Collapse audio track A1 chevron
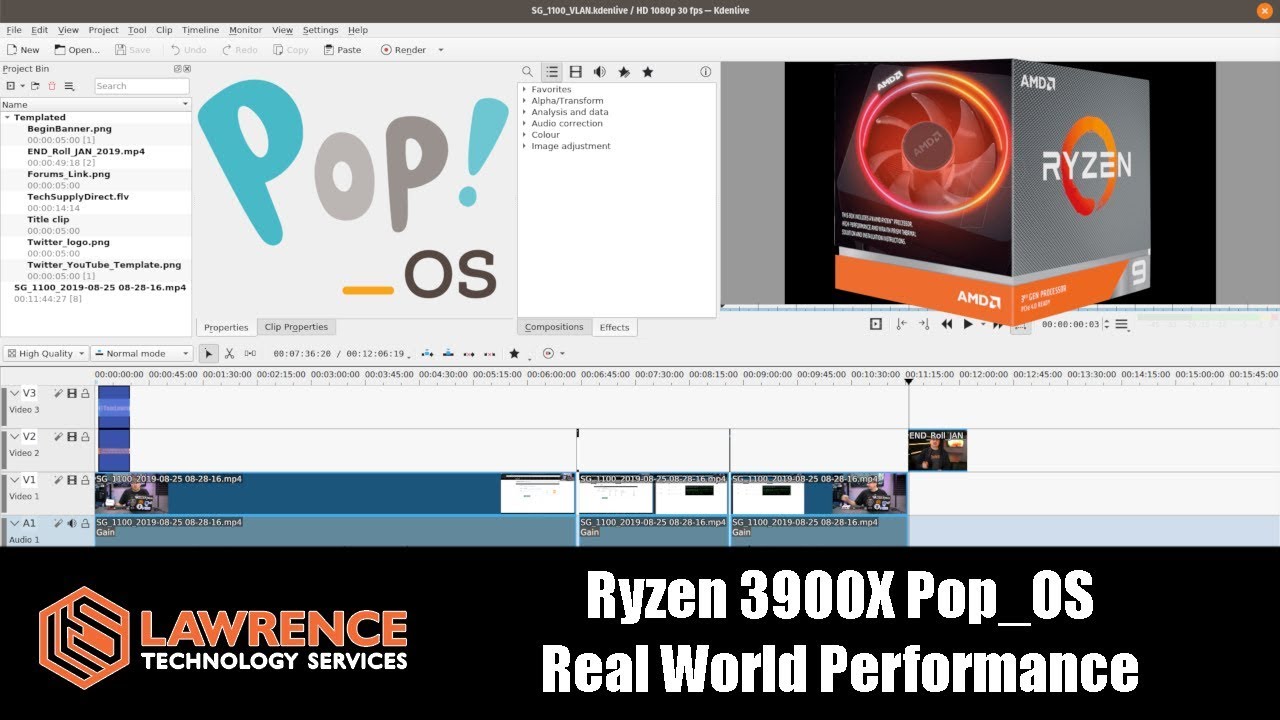The height and width of the screenshot is (720, 1280). [x=15, y=523]
